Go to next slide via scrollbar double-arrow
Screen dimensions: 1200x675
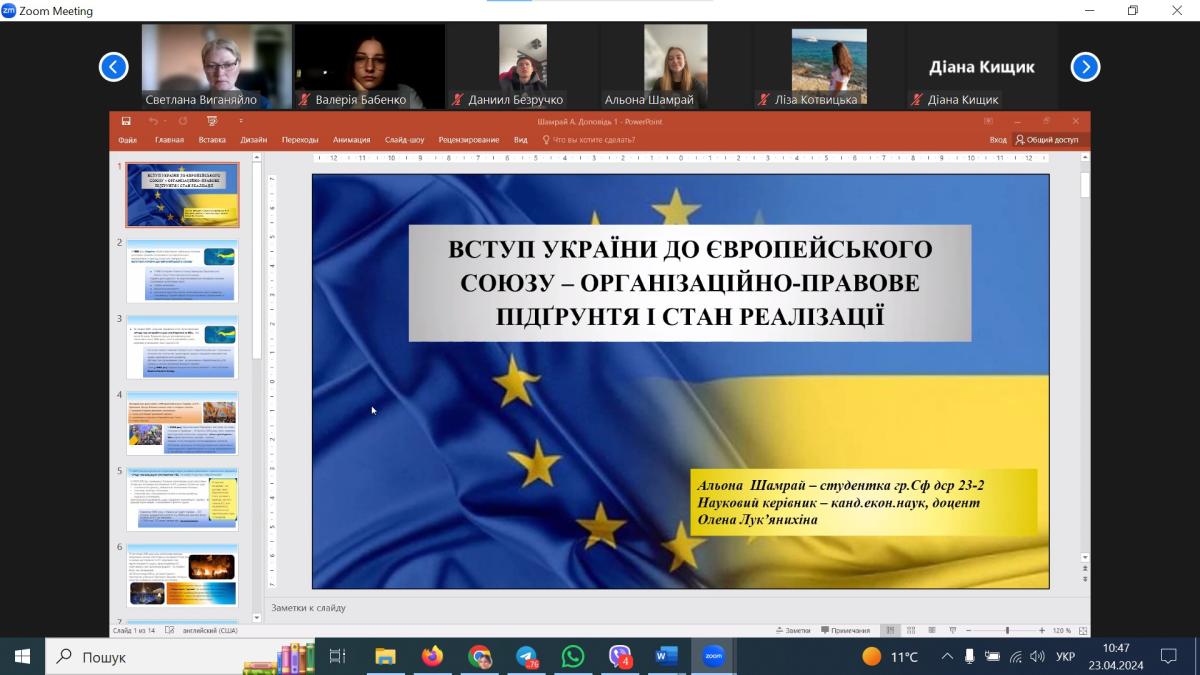[1085, 580]
